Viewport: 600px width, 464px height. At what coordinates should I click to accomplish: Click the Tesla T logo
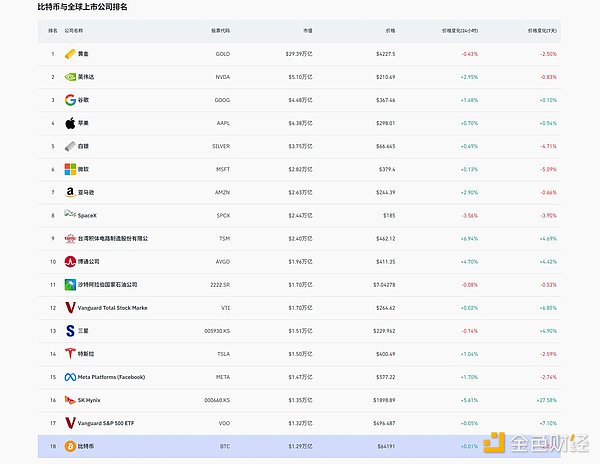(70, 354)
